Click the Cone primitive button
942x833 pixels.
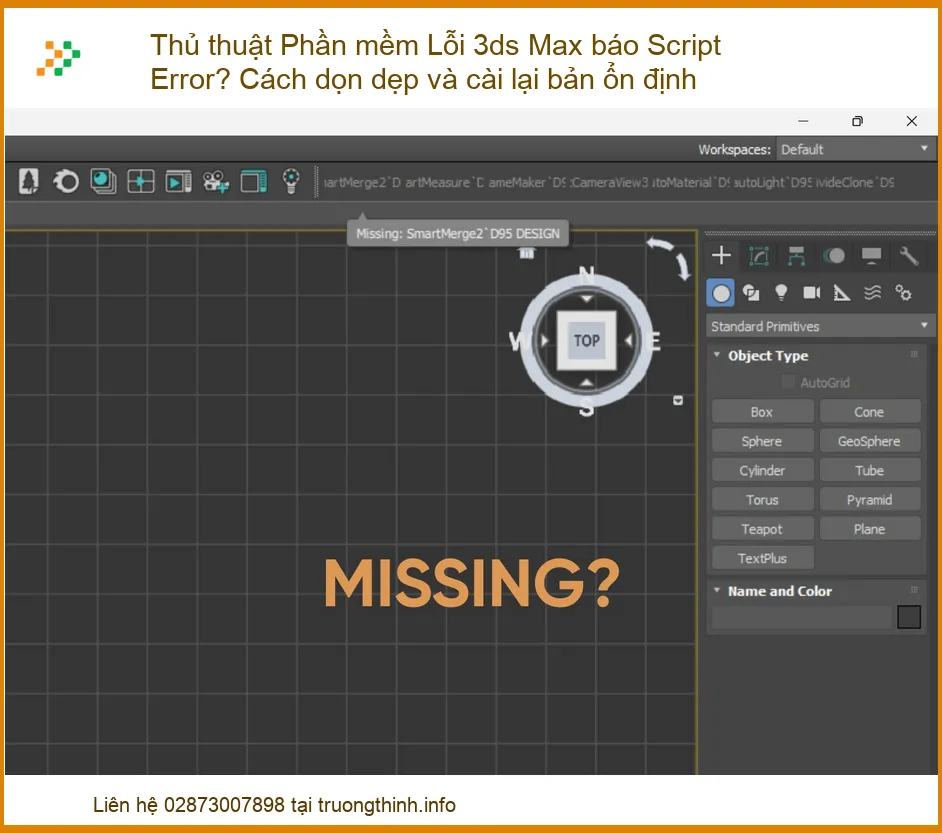870,412
